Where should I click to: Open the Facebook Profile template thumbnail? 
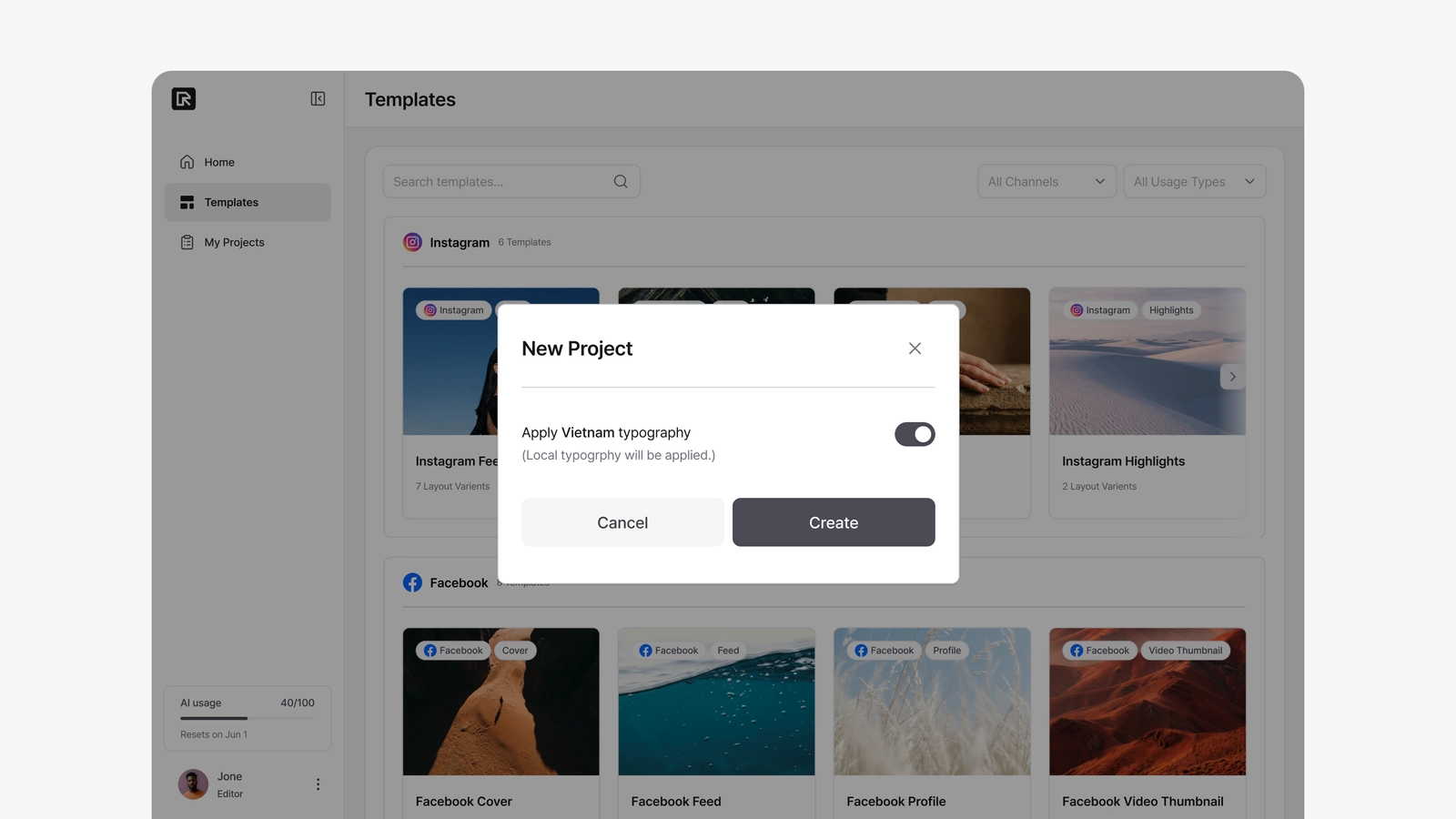coord(932,702)
